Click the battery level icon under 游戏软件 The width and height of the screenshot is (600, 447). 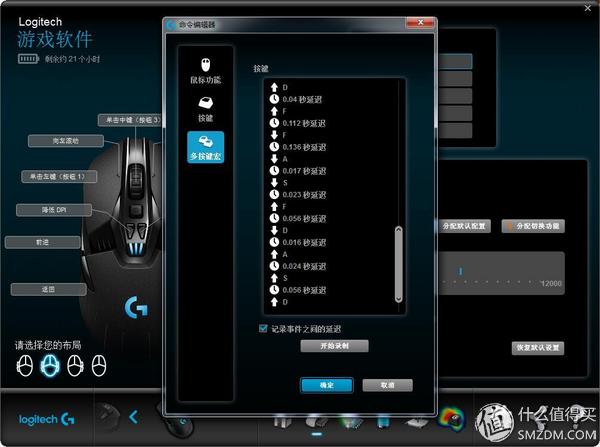point(28,59)
